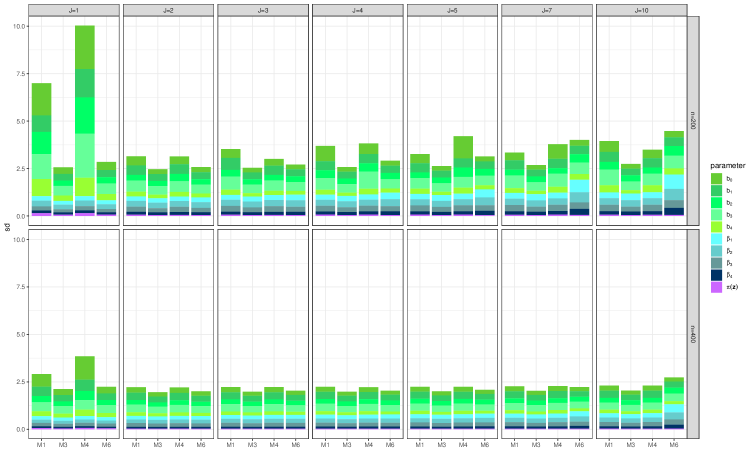Select the J=10 facet strip header
The height and width of the screenshot is (452, 753).
point(642,11)
